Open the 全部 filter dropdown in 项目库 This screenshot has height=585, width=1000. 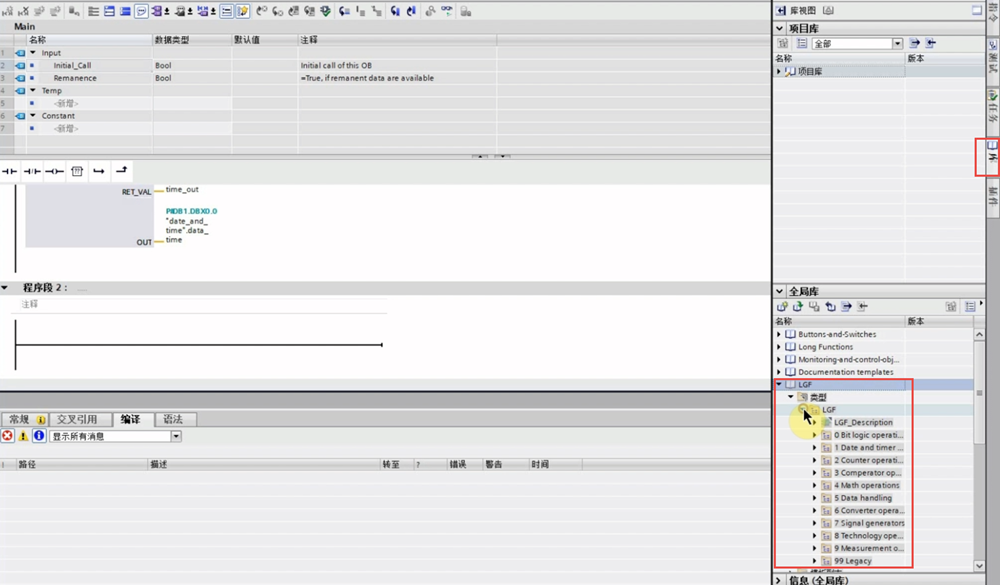(x=897, y=44)
